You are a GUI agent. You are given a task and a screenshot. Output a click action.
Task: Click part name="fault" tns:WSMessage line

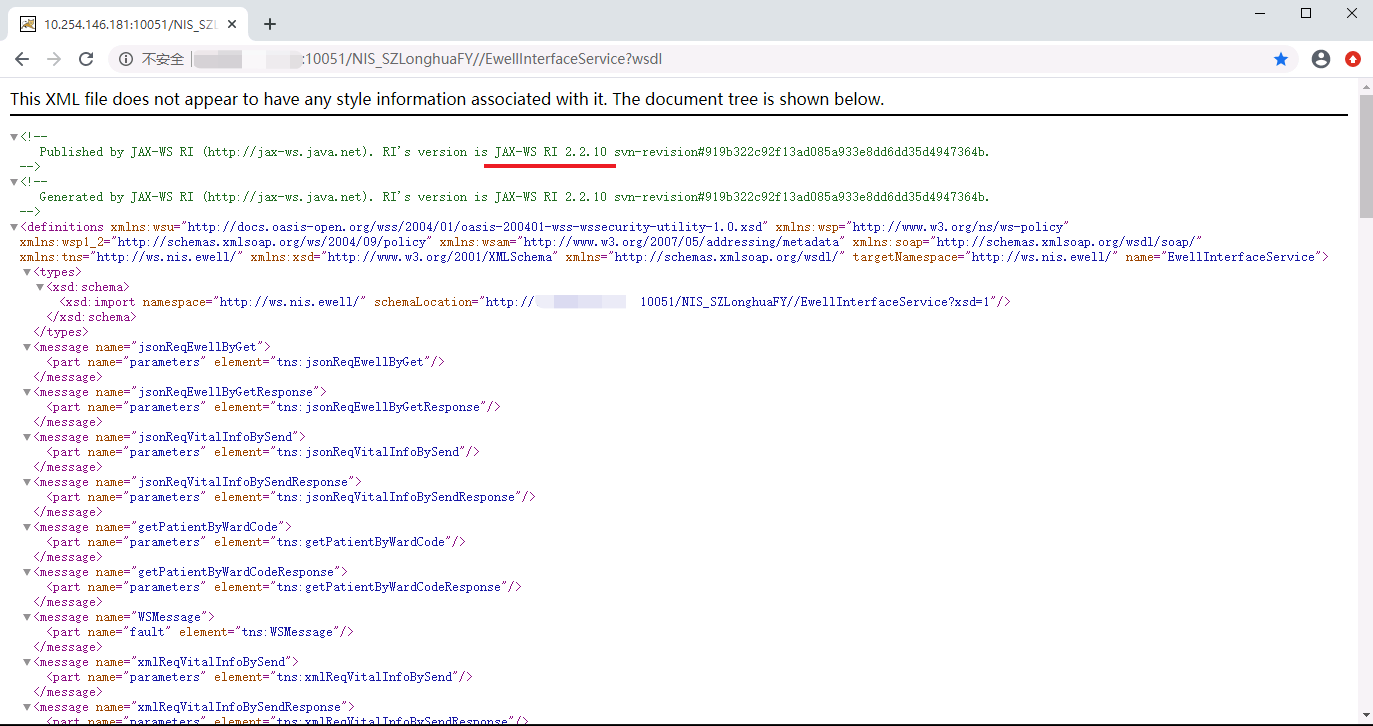[x=200, y=632]
